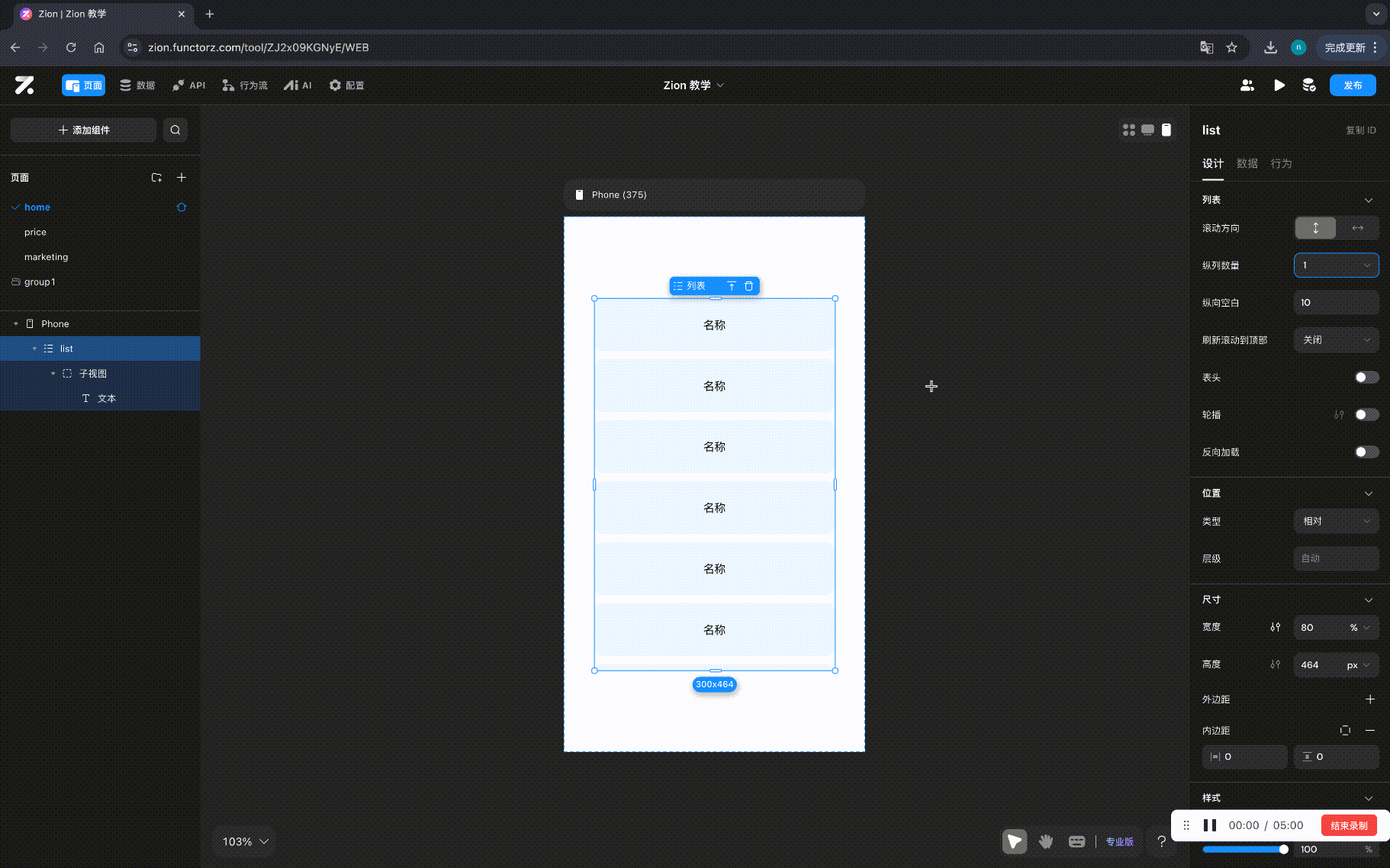This screenshot has height=868, width=1390.
Task: Open the collaborators people icon
Action: pyautogui.click(x=1247, y=85)
